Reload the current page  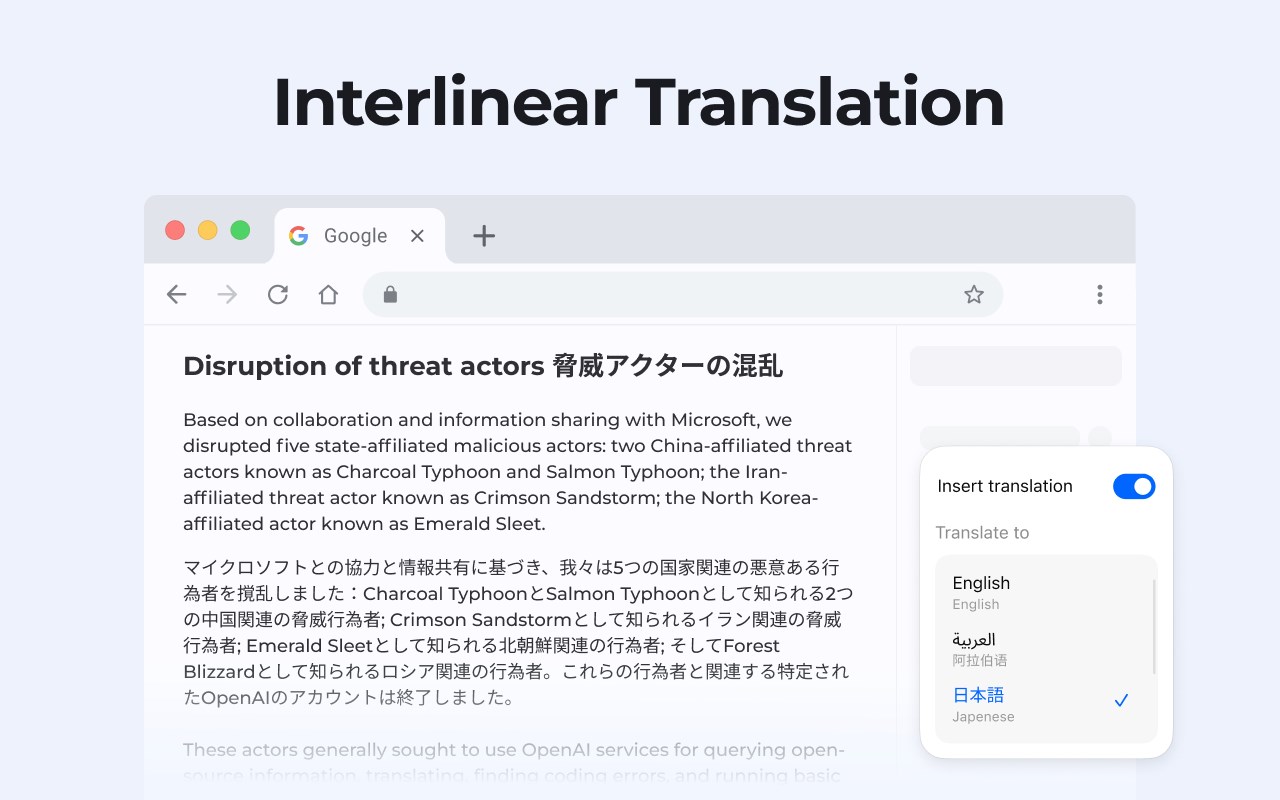(x=278, y=294)
